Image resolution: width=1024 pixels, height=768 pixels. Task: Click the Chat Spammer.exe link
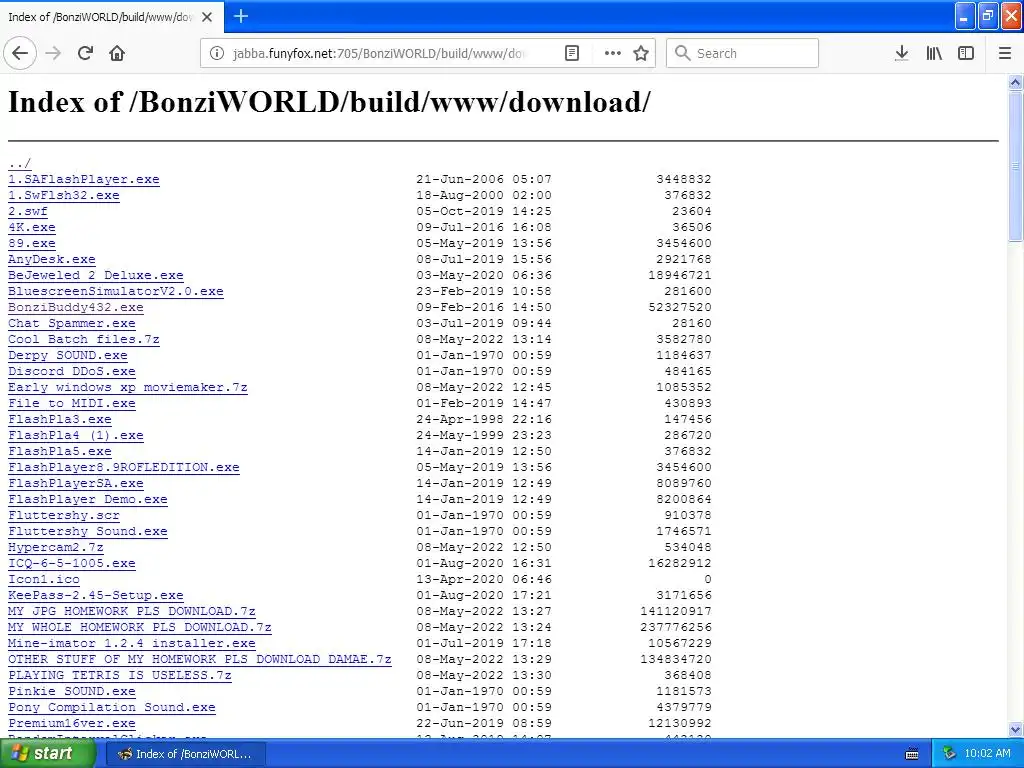[72, 323]
